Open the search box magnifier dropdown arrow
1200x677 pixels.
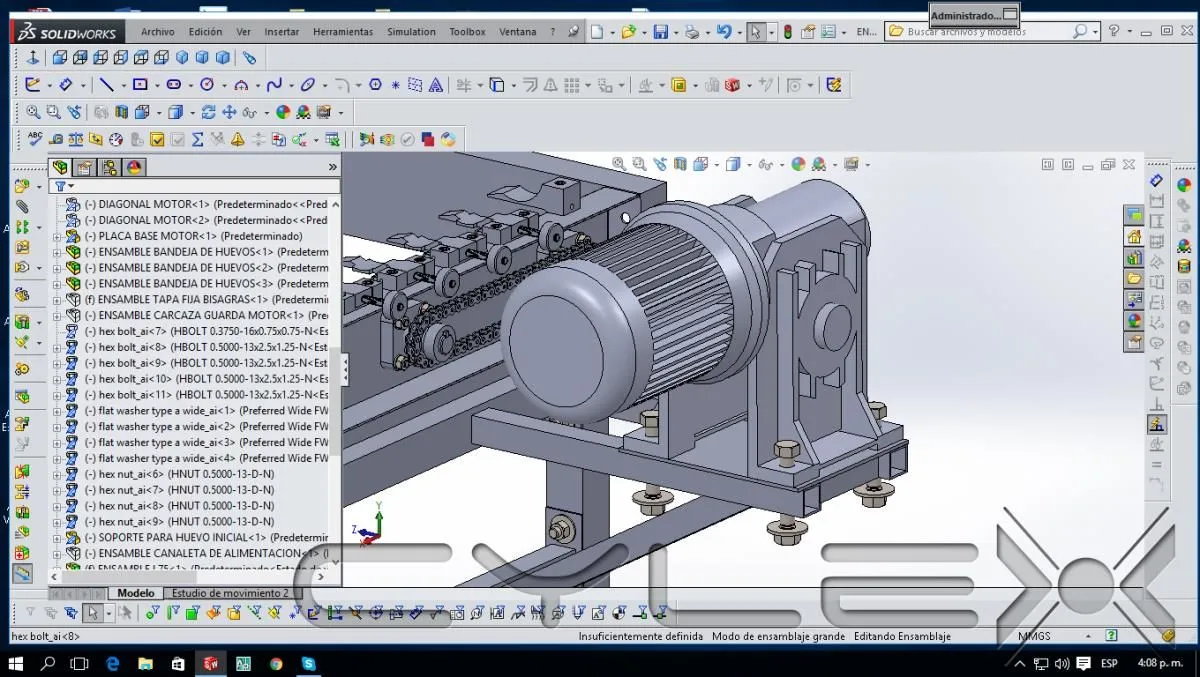click(x=1097, y=32)
